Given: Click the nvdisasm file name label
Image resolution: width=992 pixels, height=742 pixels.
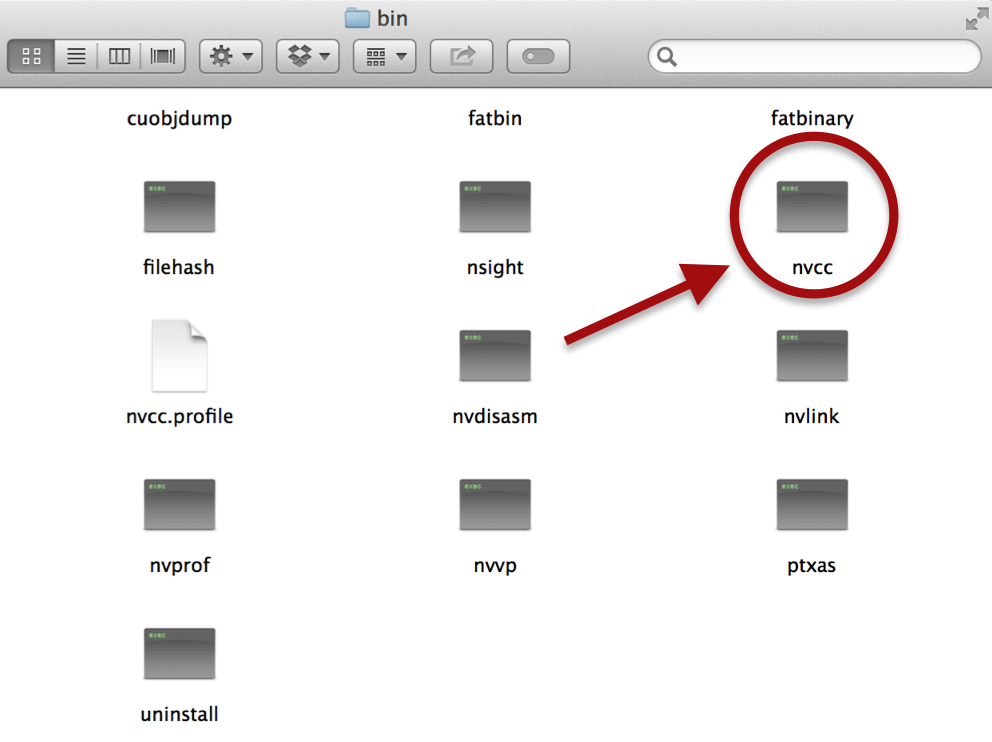Looking at the screenshot, I should click(495, 416).
